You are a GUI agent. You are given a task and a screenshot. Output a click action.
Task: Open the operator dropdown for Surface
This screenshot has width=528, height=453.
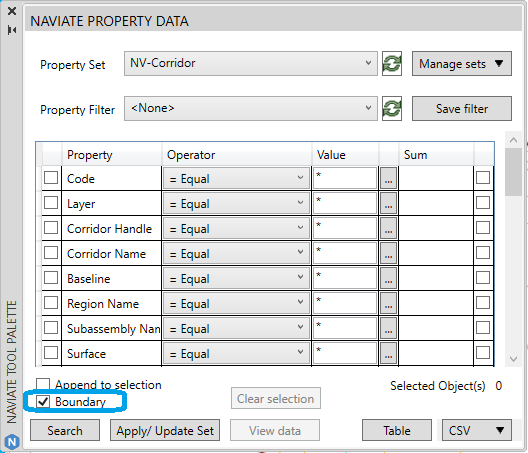(236, 353)
